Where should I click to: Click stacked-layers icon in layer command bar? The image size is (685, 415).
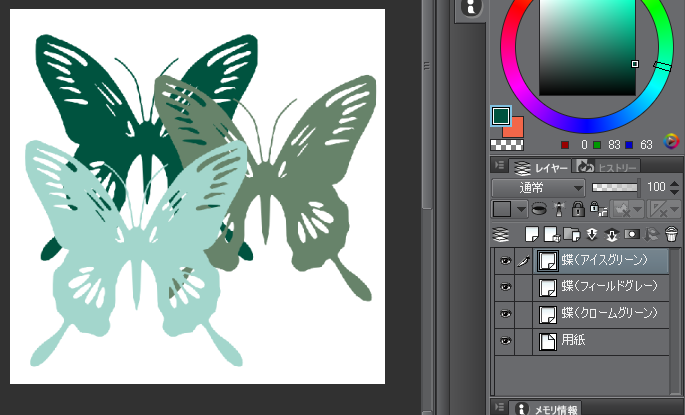pyautogui.click(x=500, y=235)
